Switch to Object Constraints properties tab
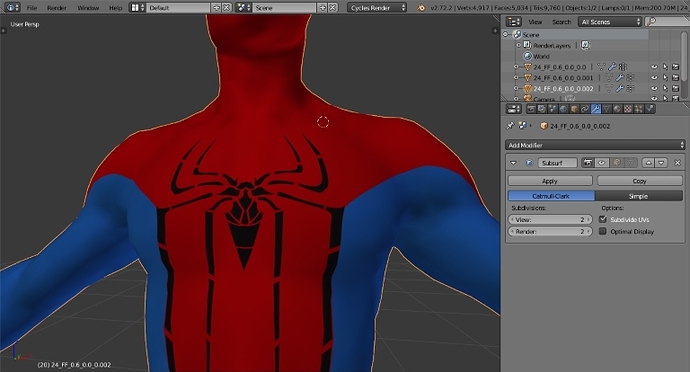690x372 pixels. [x=585, y=109]
